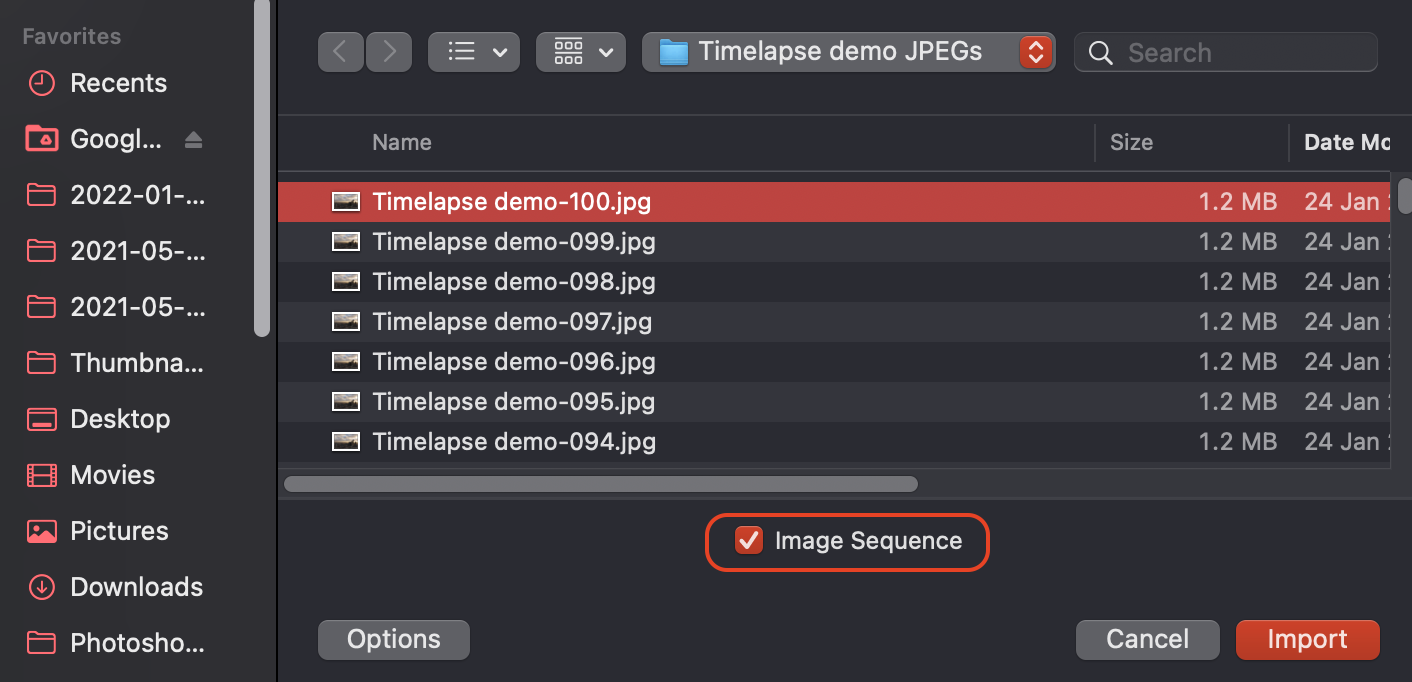Click the Recents clock icon
Viewport: 1412px width, 682px height.
coord(41,83)
